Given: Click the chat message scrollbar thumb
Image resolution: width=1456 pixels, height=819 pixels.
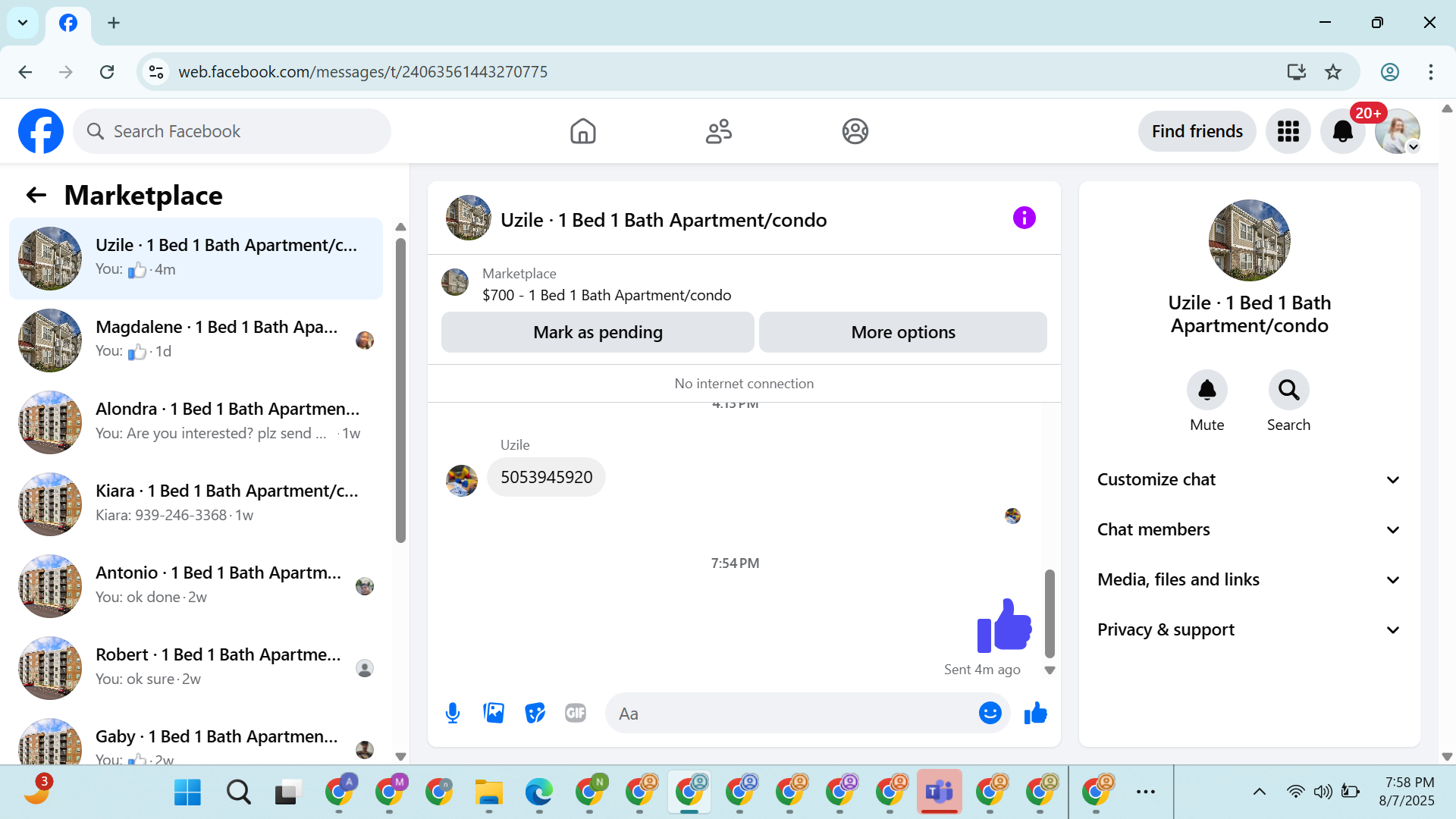Looking at the screenshot, I should click(x=1050, y=613).
